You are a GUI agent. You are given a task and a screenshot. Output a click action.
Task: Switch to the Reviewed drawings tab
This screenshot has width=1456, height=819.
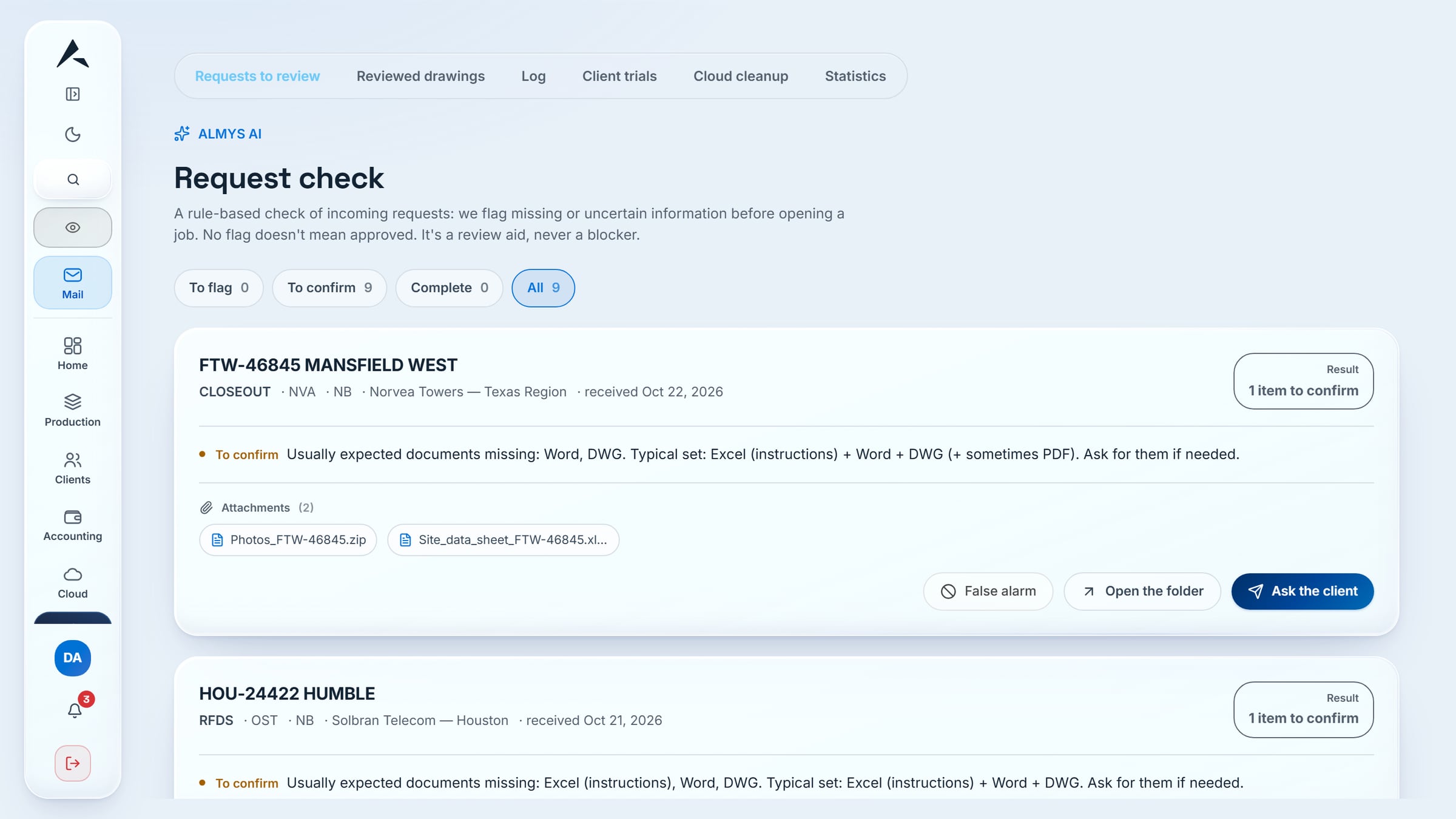tap(420, 76)
